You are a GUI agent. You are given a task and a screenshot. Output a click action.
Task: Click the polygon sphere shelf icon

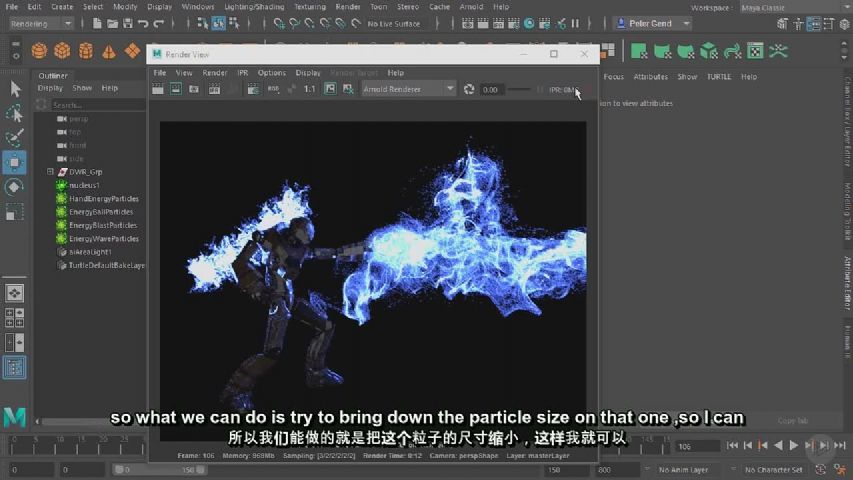click(x=39, y=51)
